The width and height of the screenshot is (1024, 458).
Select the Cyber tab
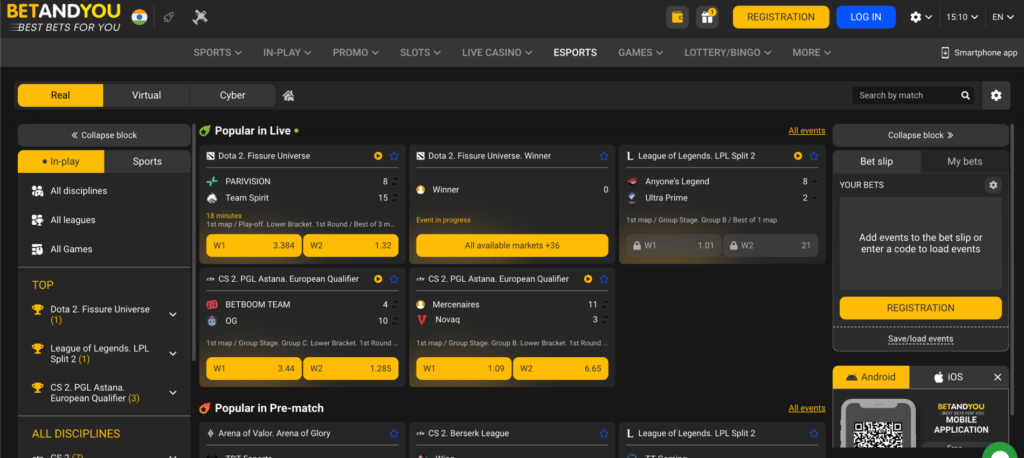click(232, 95)
